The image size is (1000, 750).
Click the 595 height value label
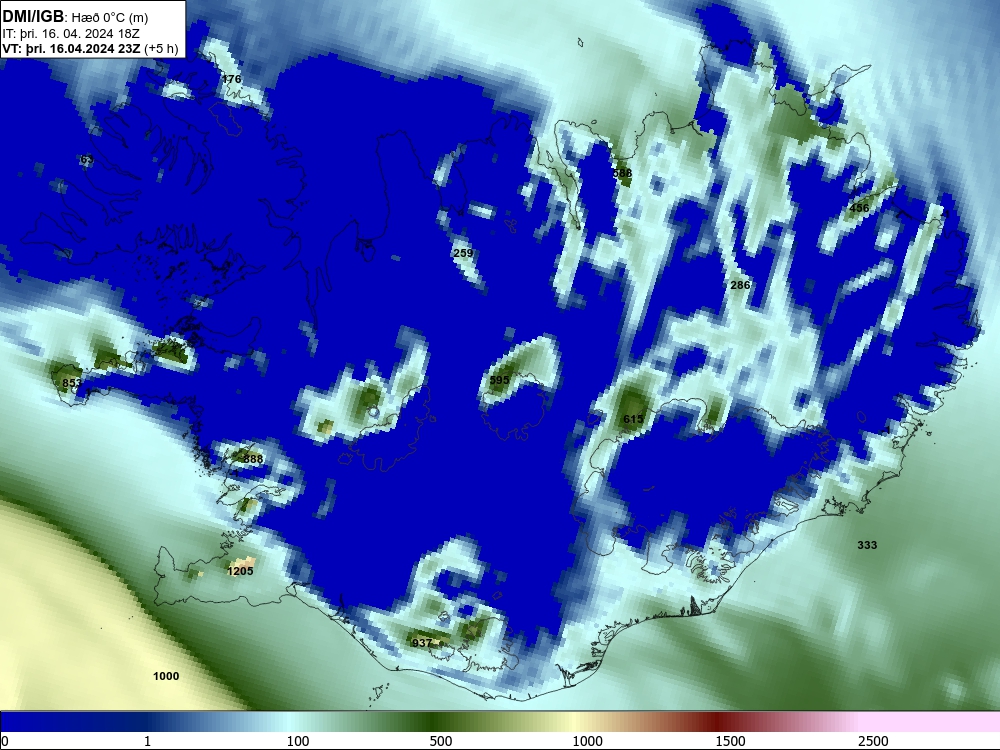499,380
